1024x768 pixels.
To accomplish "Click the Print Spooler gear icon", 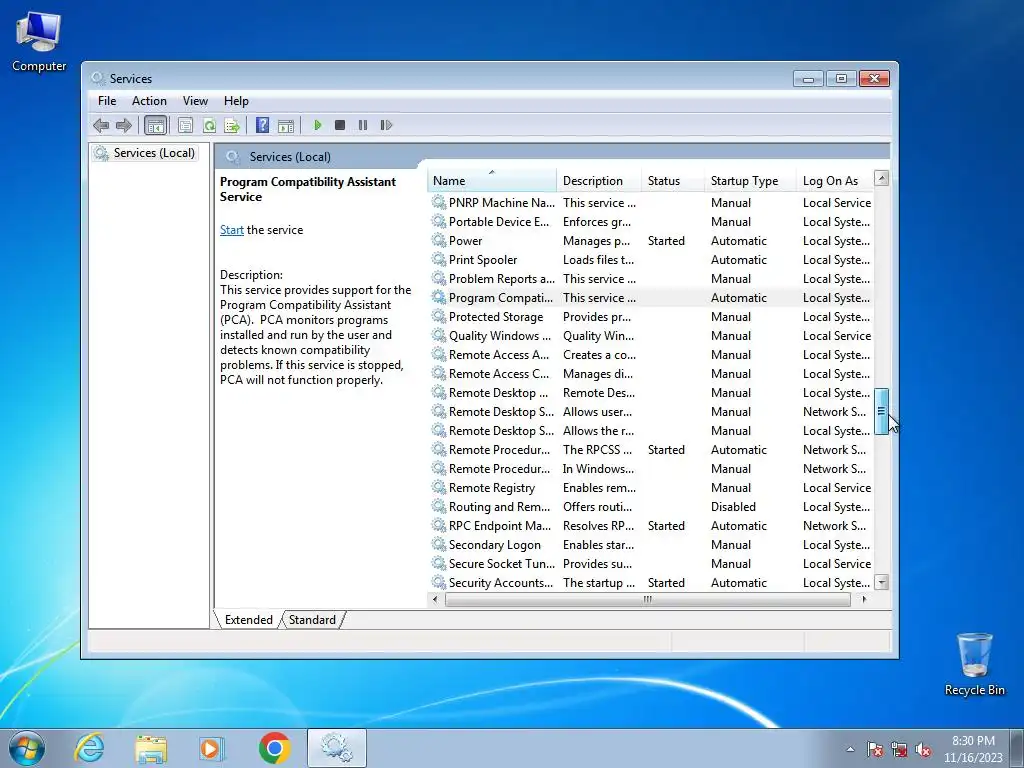I will (439, 259).
